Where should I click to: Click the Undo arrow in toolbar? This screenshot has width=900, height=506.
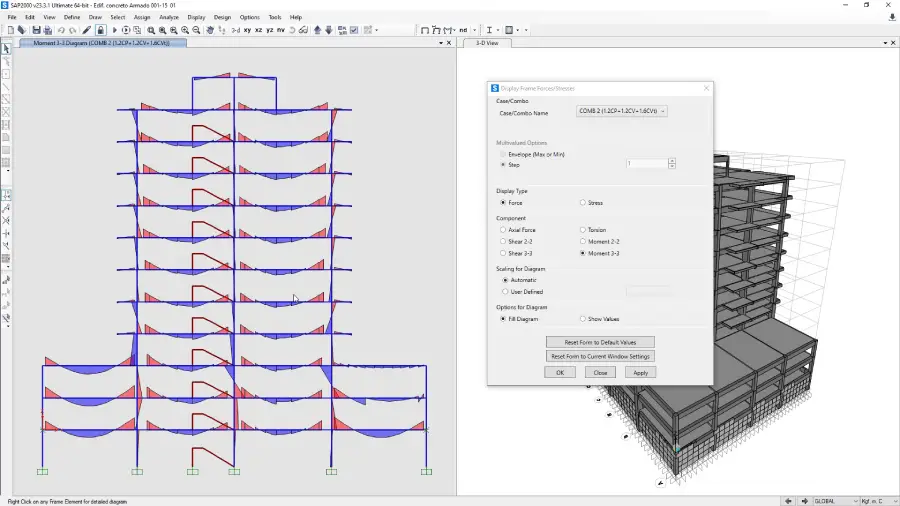tap(60, 30)
